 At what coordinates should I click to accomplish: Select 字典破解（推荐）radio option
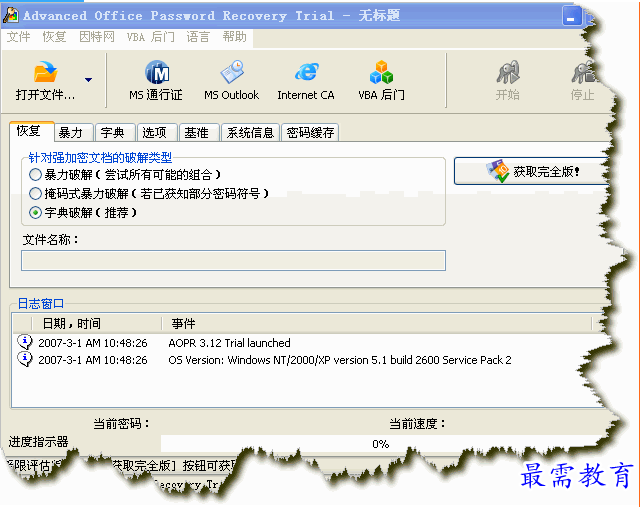click(35, 213)
